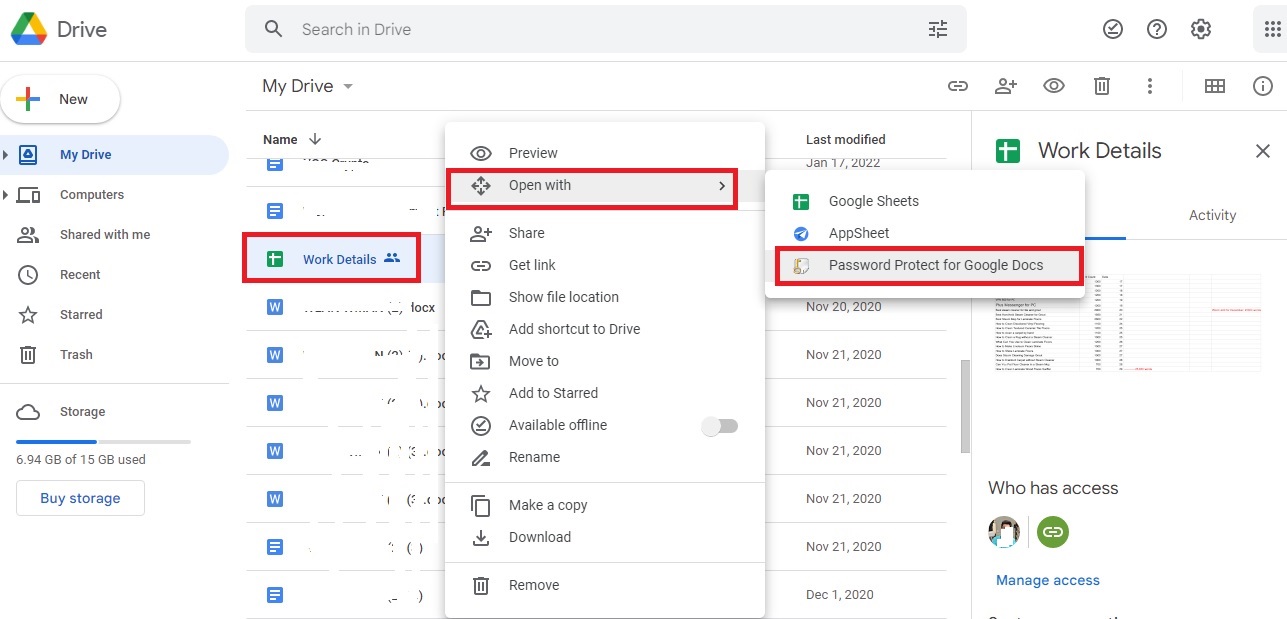Open Google Drive settings gear
The image size is (1287, 619).
[x=1200, y=29]
